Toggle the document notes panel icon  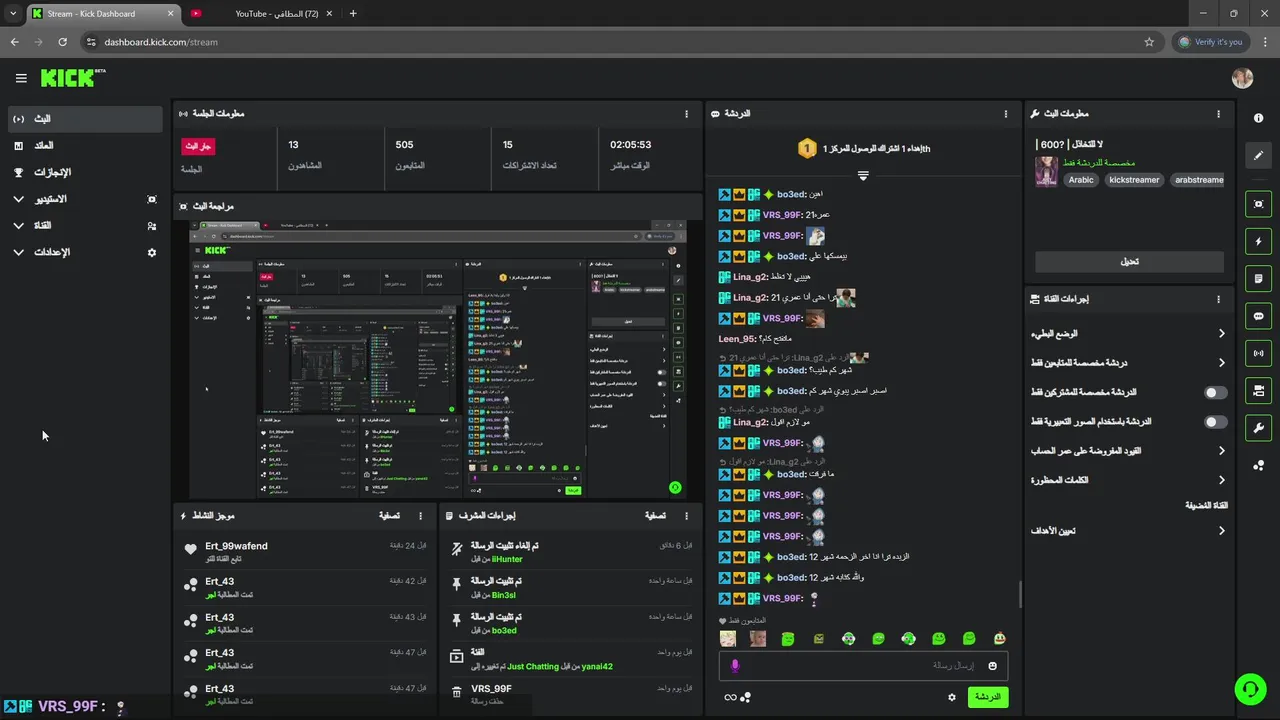pyautogui.click(x=1258, y=278)
